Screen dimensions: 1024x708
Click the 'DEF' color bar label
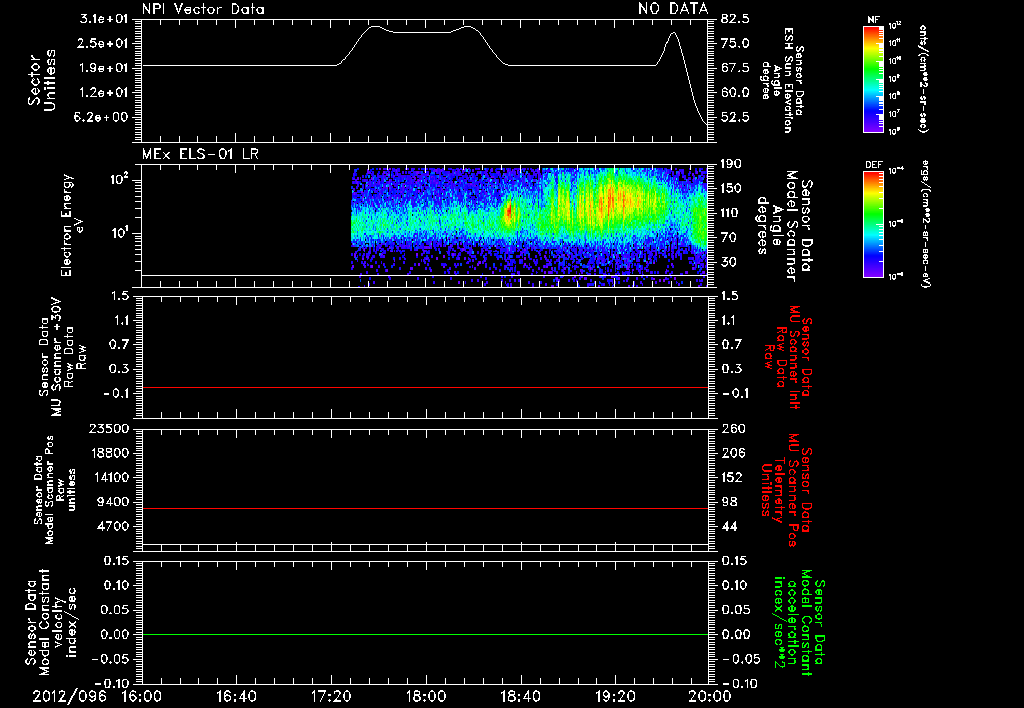pyautogui.click(x=873, y=165)
